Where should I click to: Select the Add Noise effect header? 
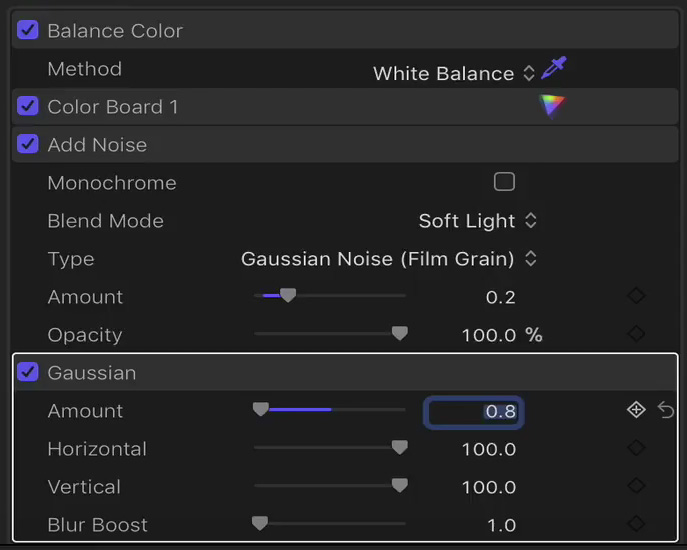pyautogui.click(x=345, y=145)
